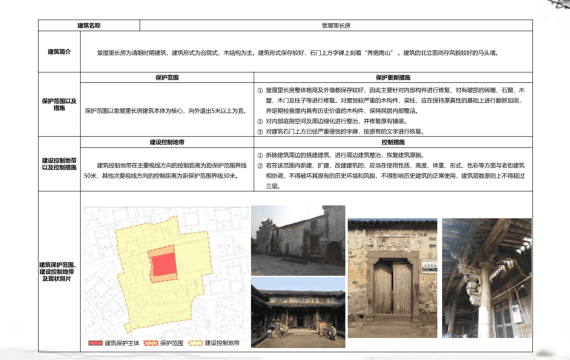Image resolution: width=570 pixels, height=360 pixels.
Task: Click the red 建筑保护主体 legend swatch
Action: click(x=95, y=343)
